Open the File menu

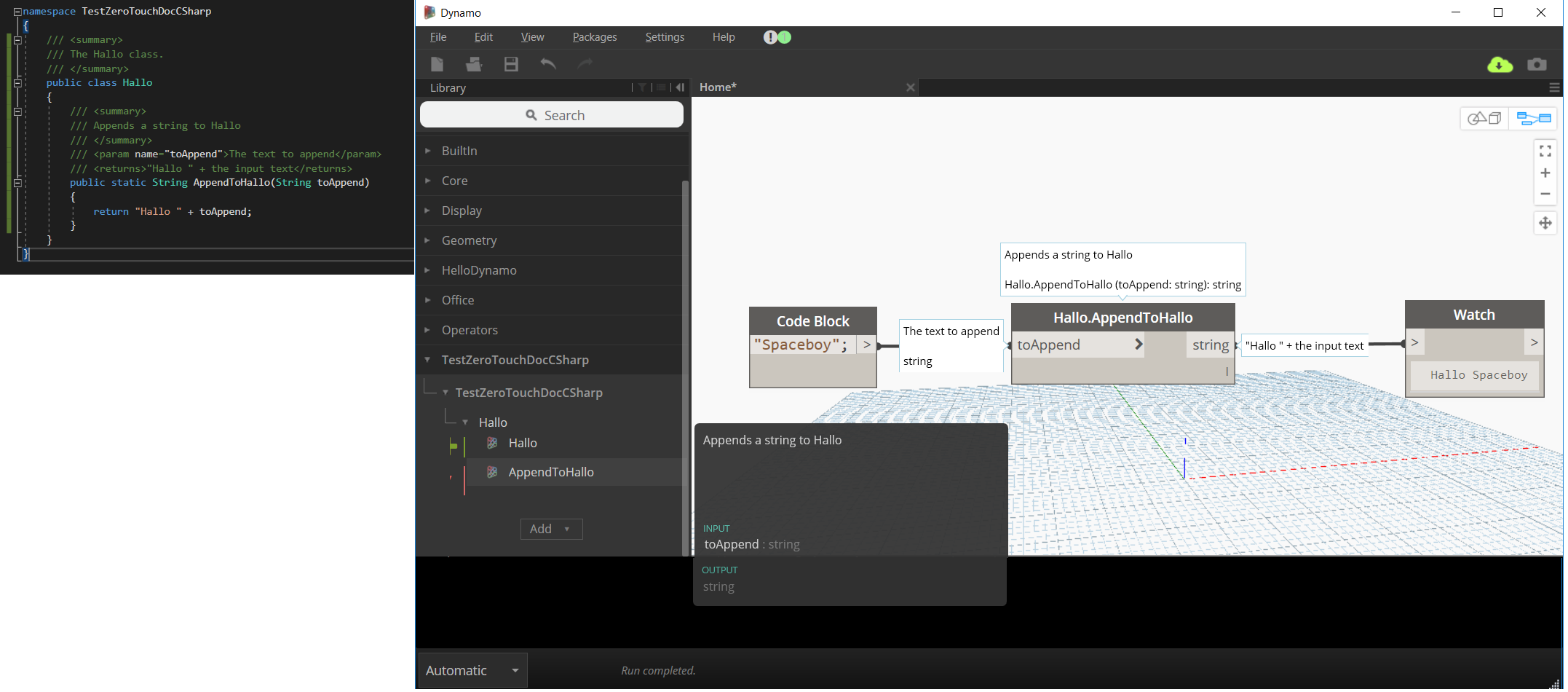(x=438, y=37)
